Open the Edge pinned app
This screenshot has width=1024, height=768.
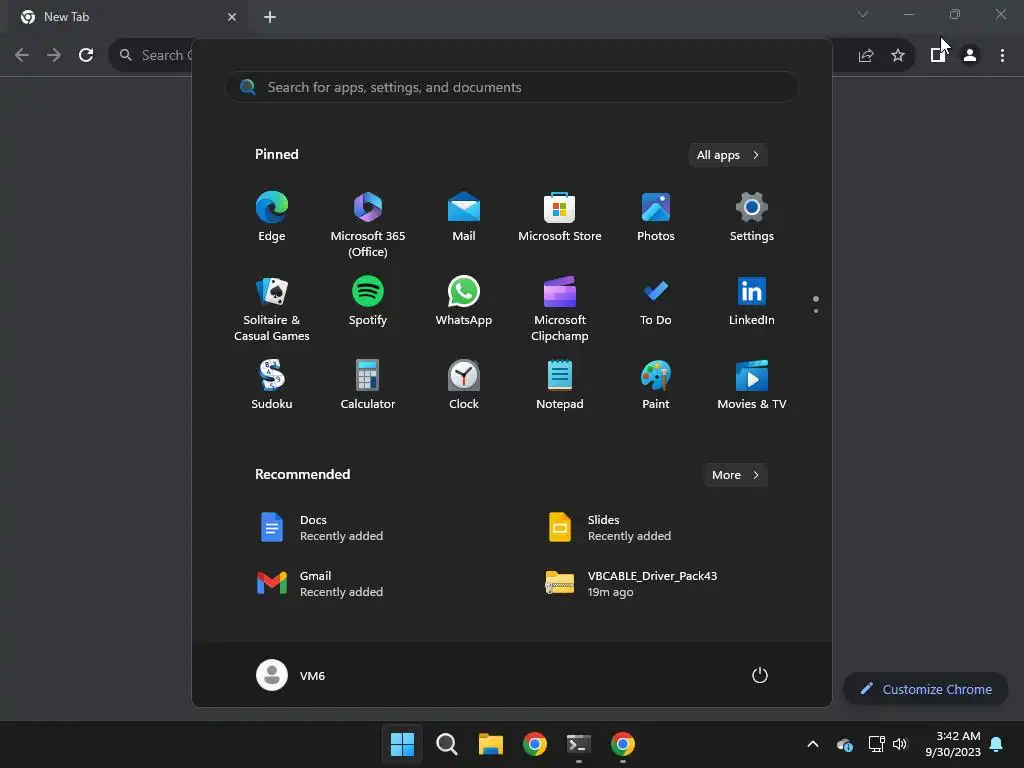coord(272,218)
